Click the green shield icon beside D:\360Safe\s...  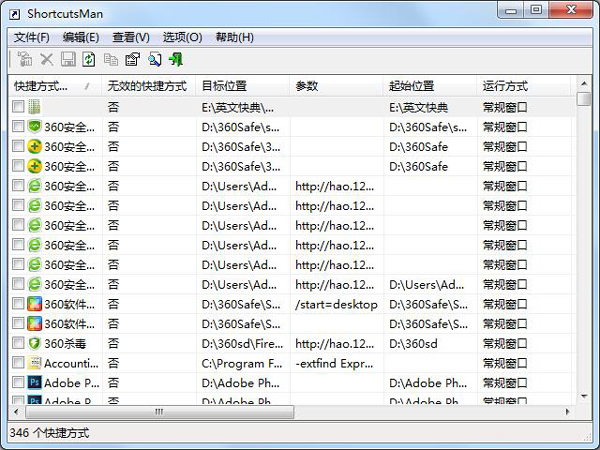pos(34,126)
